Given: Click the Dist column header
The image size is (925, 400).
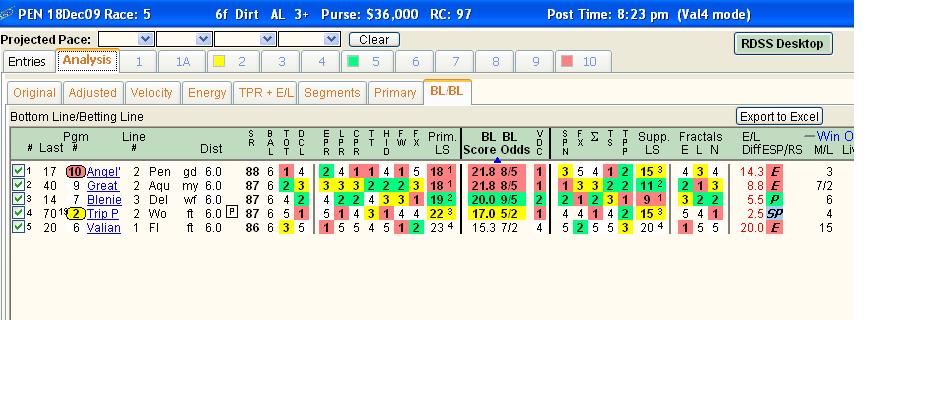Looking at the screenshot, I should (211, 149).
